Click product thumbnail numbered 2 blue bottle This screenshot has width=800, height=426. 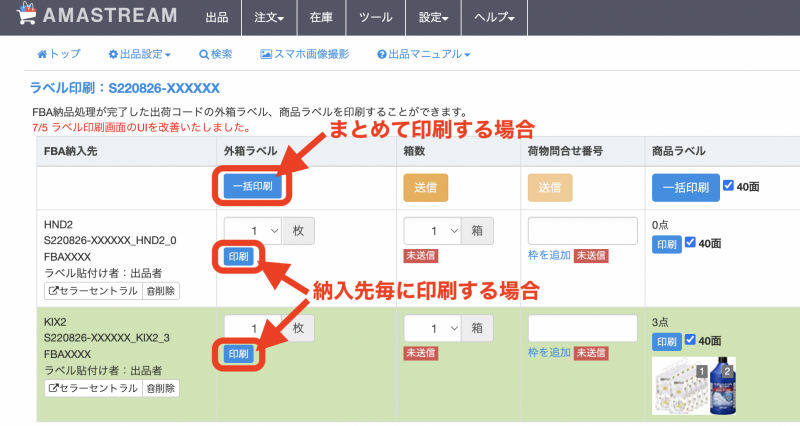click(722, 386)
